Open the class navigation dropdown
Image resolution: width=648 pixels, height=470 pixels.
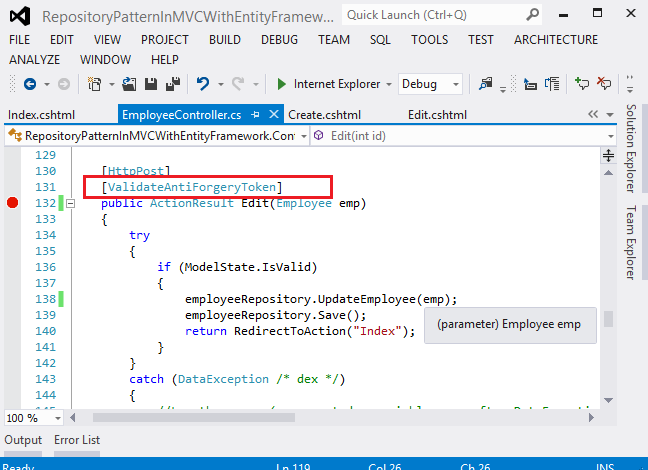(304, 136)
